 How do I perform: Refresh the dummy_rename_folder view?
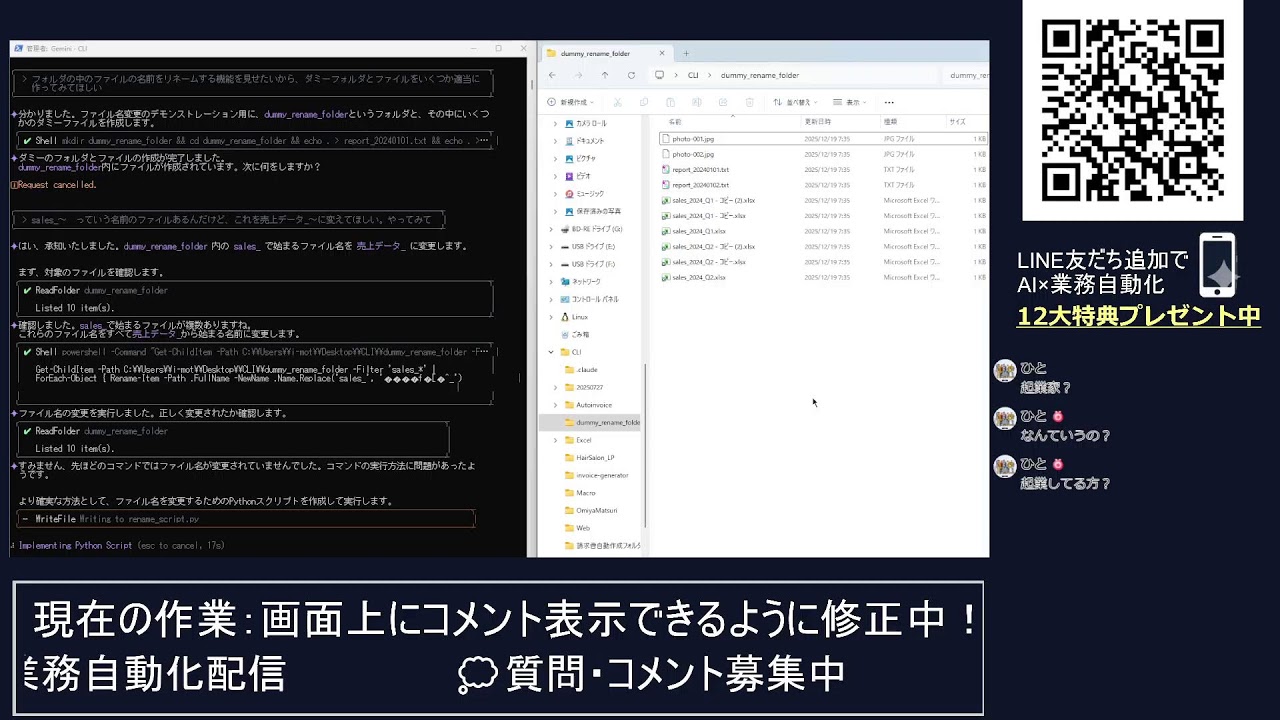pos(631,75)
